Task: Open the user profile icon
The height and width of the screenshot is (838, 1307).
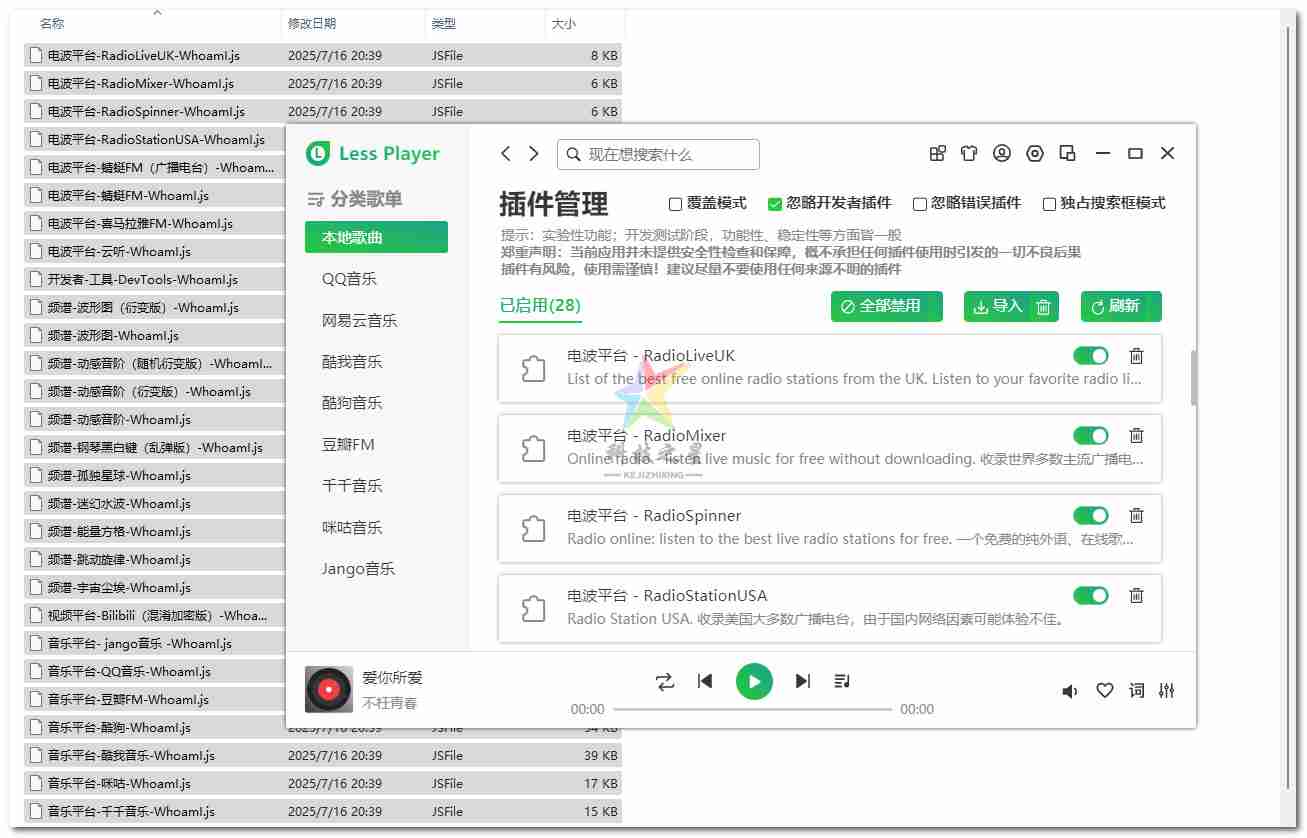Action: coord(1001,153)
